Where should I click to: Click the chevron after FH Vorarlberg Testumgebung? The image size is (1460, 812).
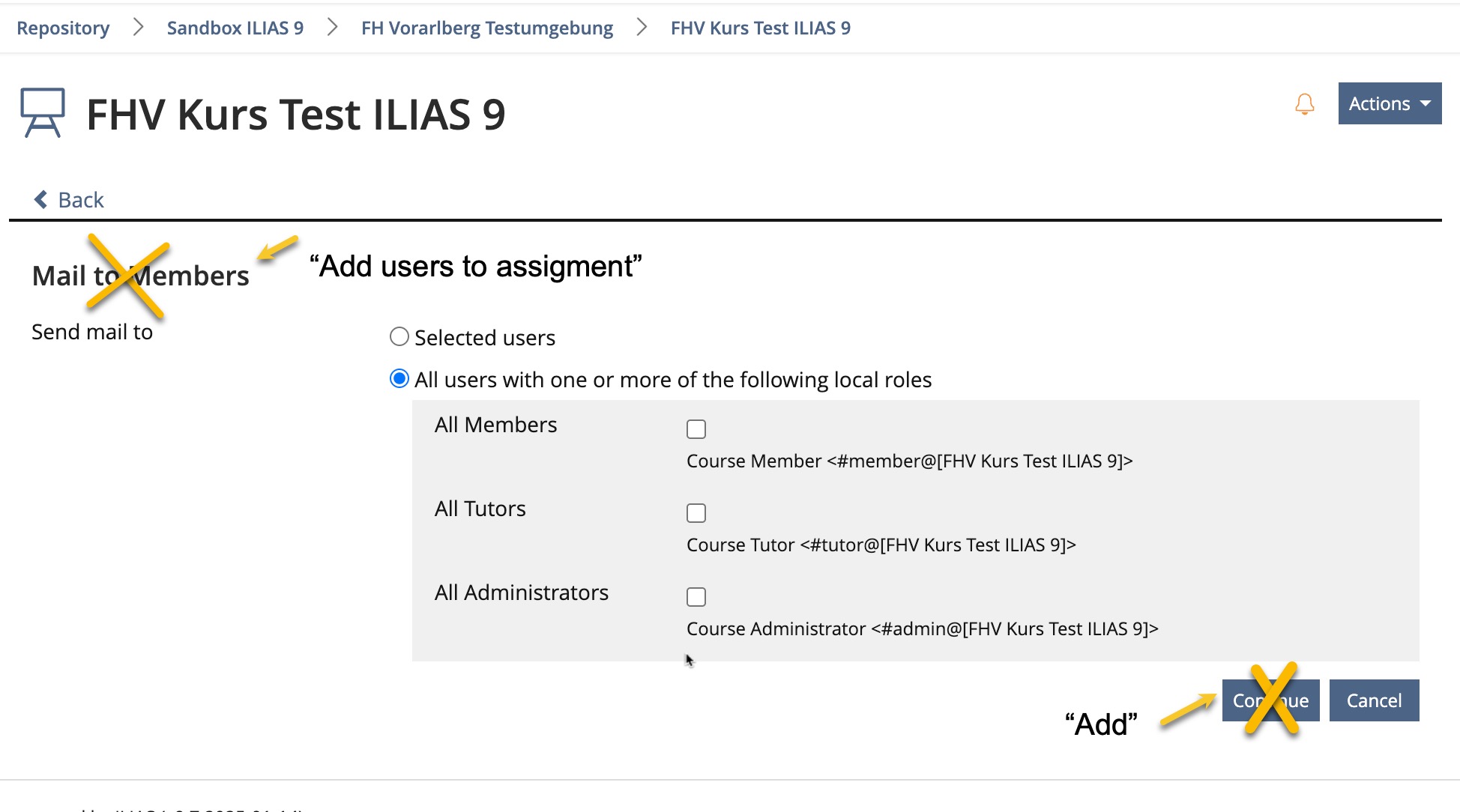(x=642, y=28)
